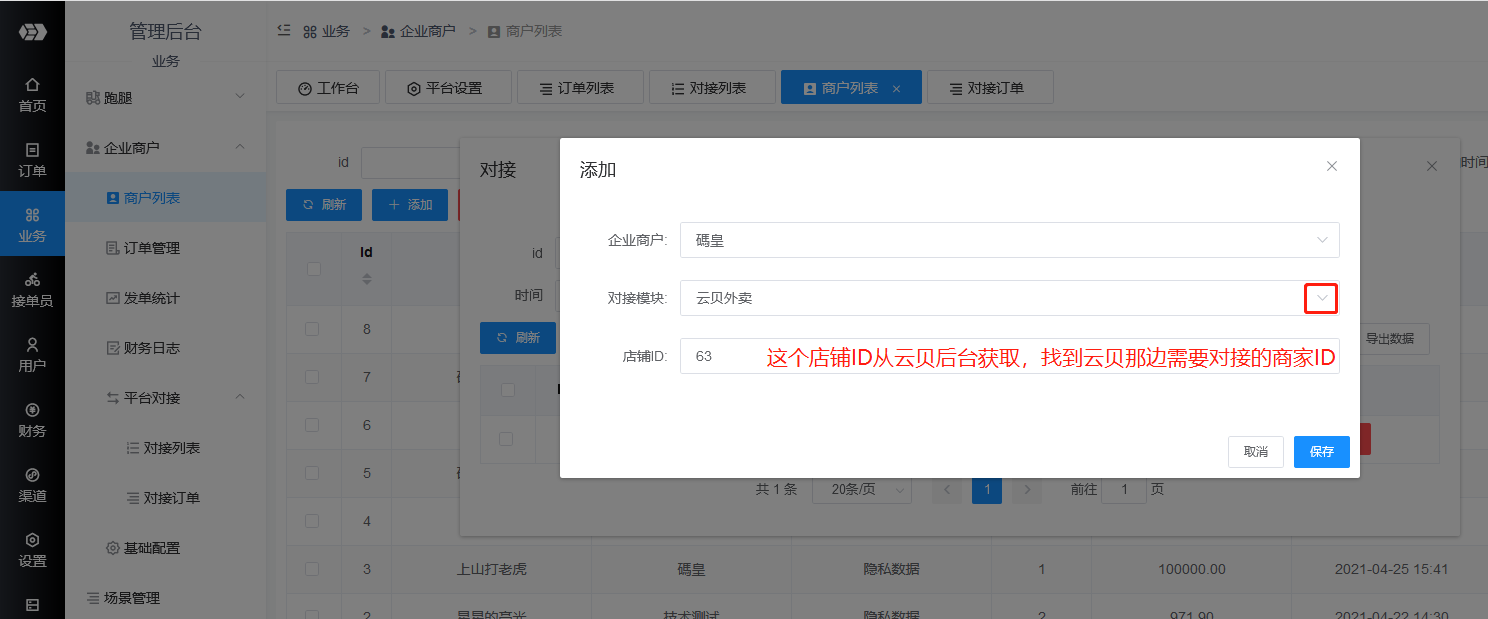Click the 导出数据 export button
The height and width of the screenshot is (619, 1488).
coord(1390,339)
